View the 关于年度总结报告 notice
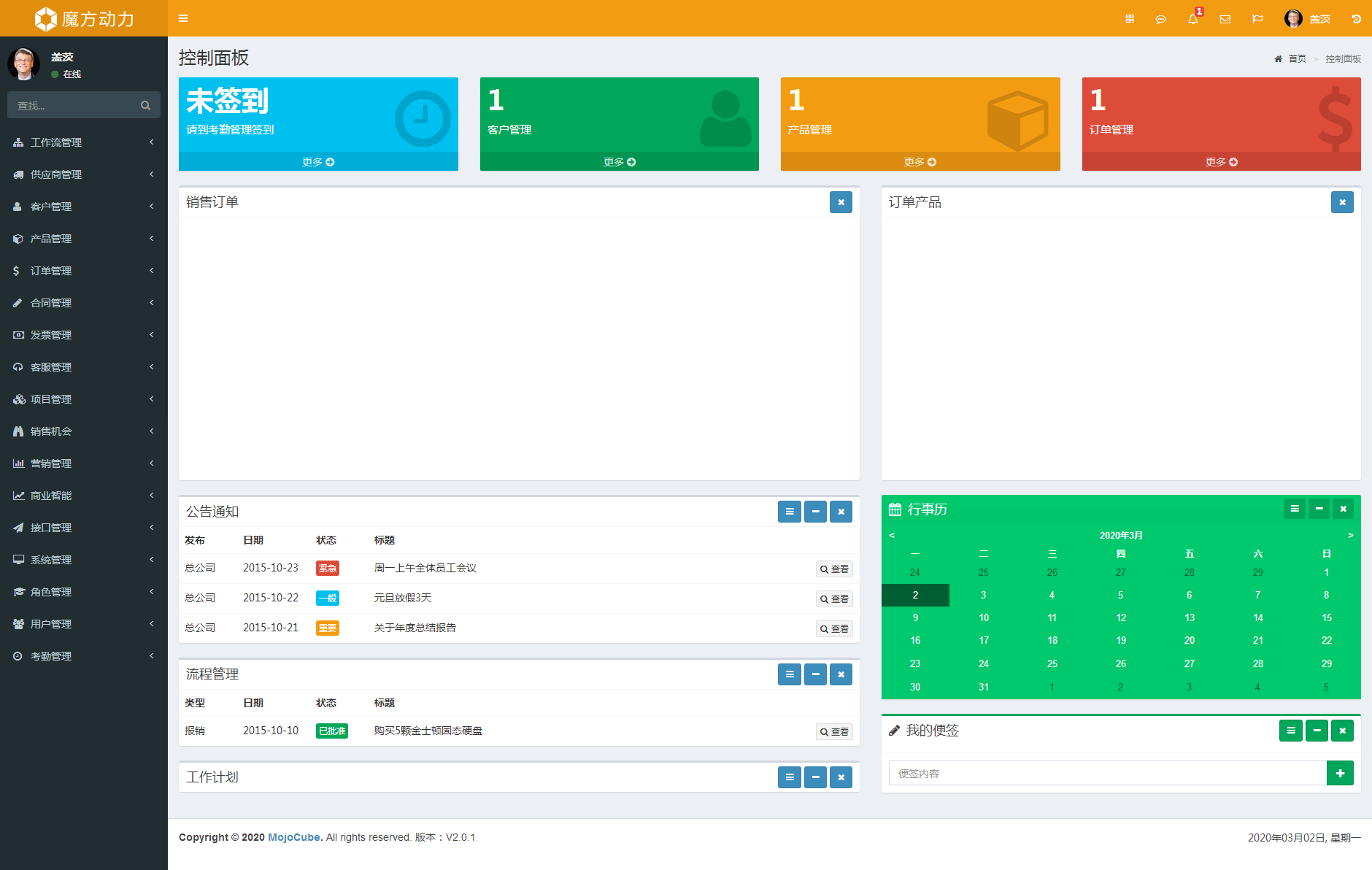This screenshot has width=1372, height=870. point(834,629)
